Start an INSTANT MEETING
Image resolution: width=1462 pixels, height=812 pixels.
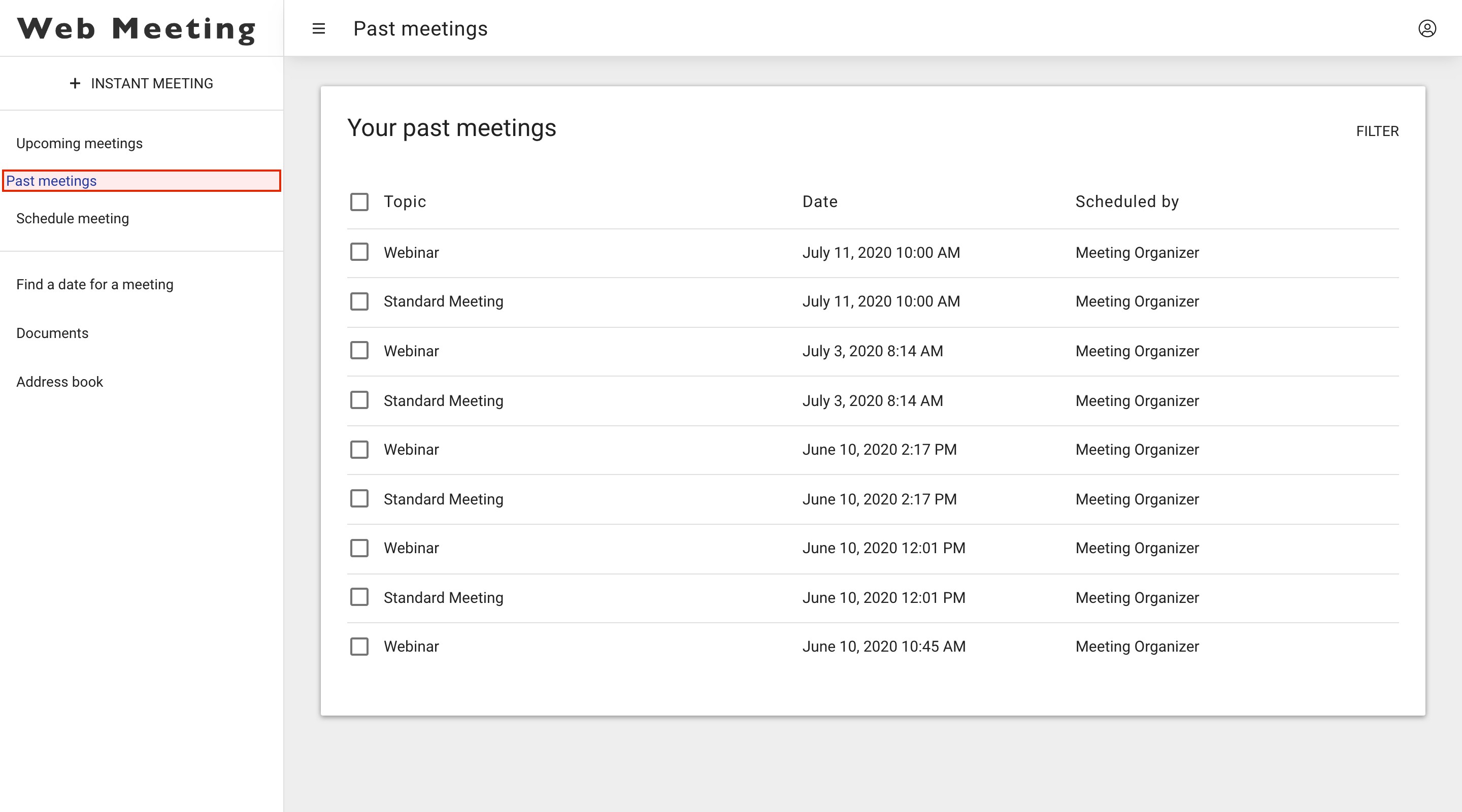click(141, 83)
